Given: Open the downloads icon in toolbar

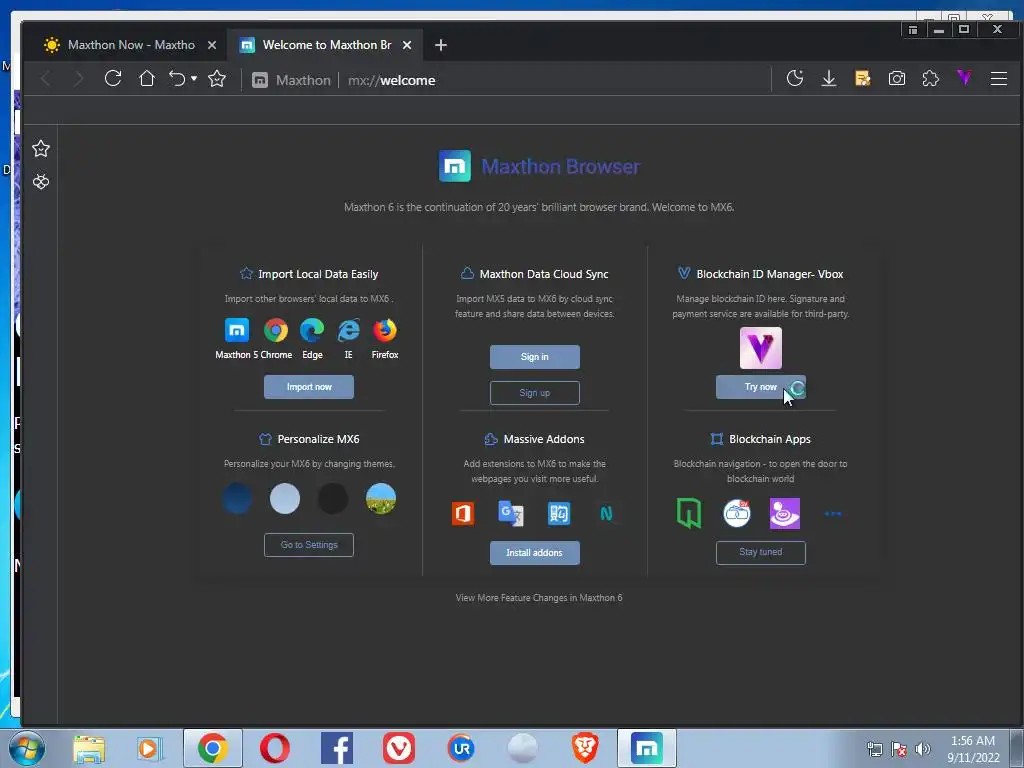Looking at the screenshot, I should [829, 79].
